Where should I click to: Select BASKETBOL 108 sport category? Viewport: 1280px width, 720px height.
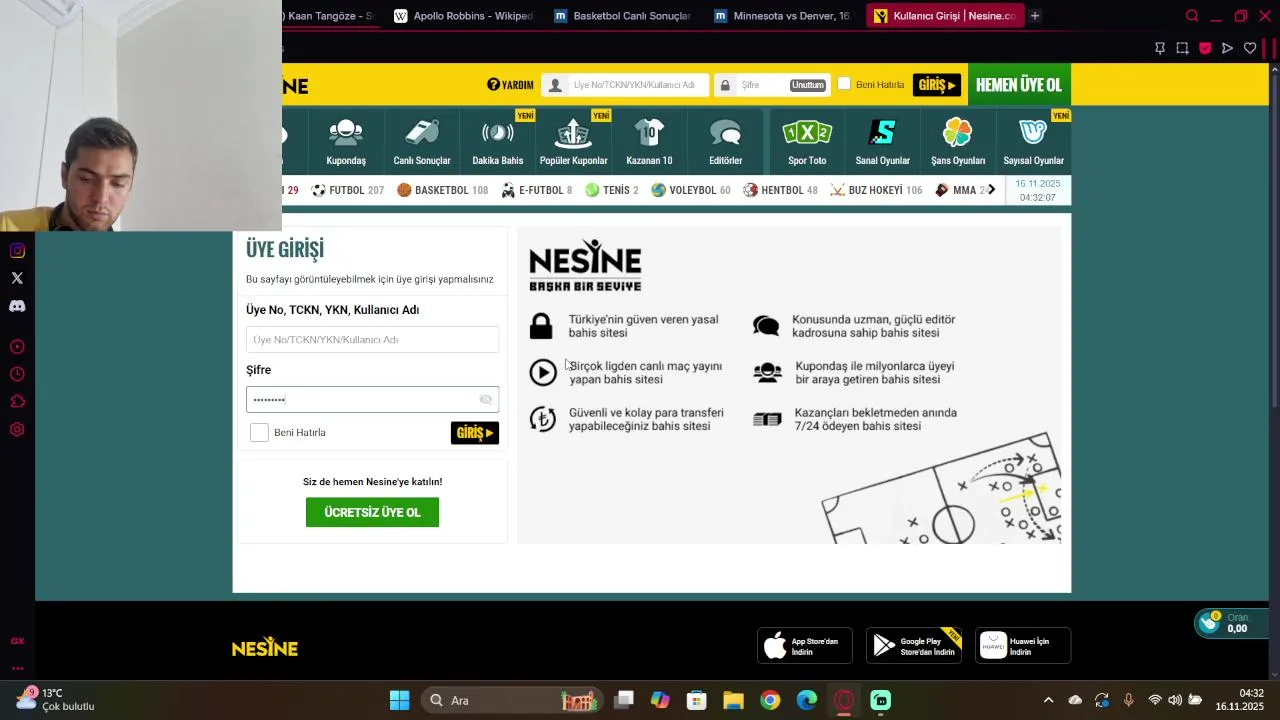pyautogui.click(x=442, y=190)
